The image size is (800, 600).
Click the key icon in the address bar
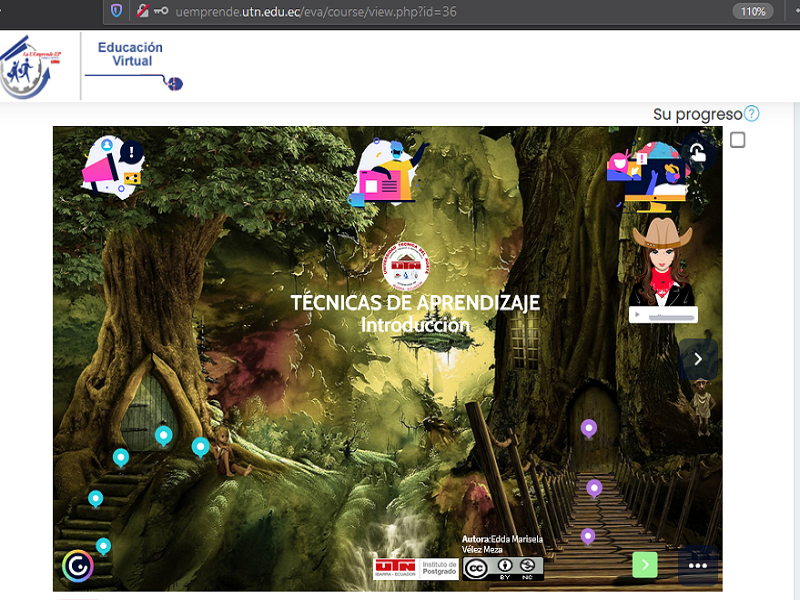[161, 11]
